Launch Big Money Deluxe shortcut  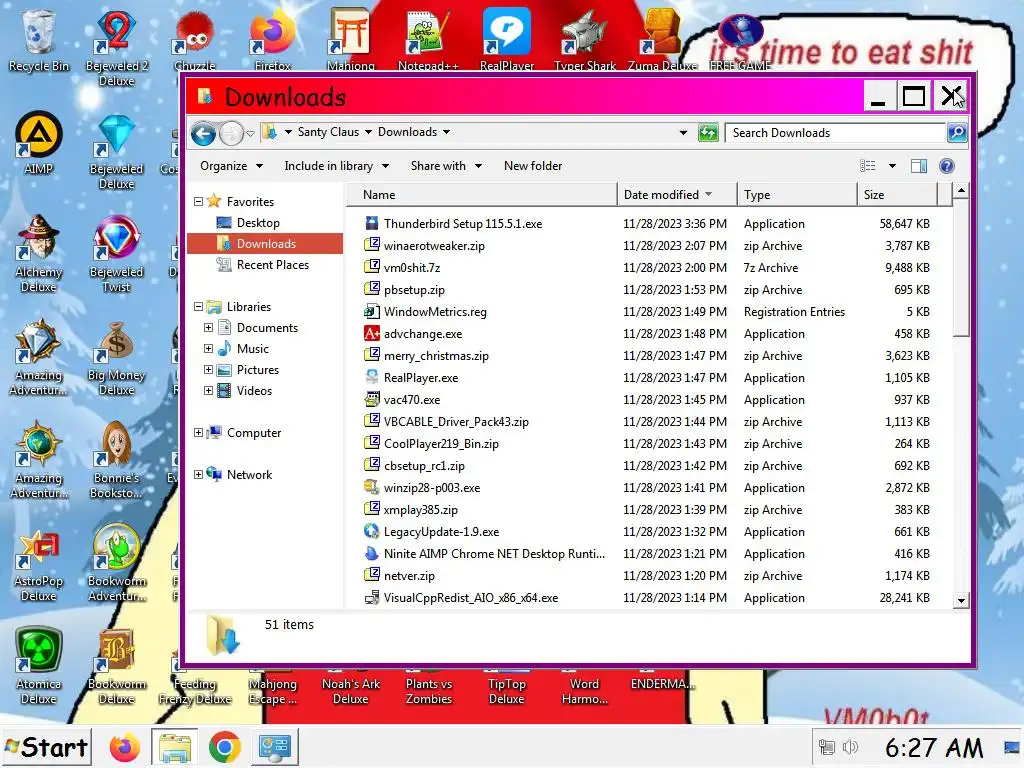pyautogui.click(x=116, y=357)
